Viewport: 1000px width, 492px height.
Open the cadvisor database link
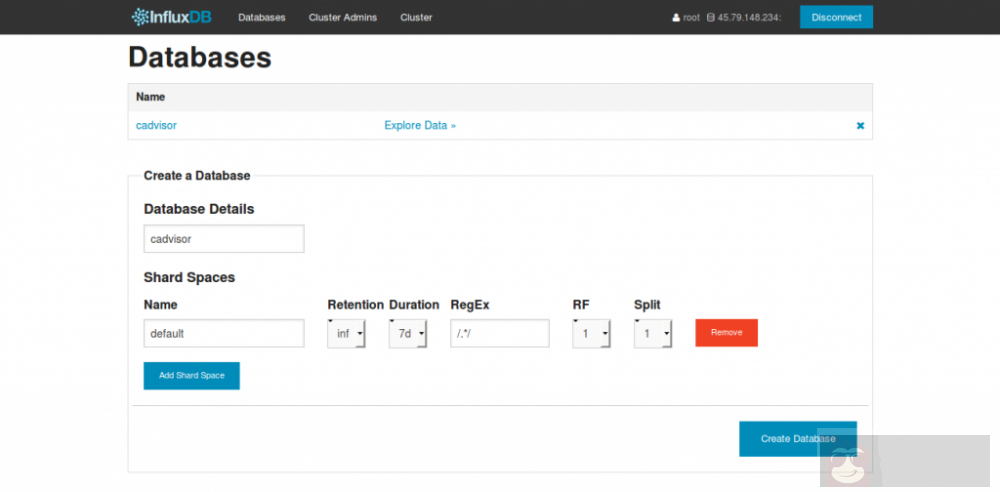[156, 126]
